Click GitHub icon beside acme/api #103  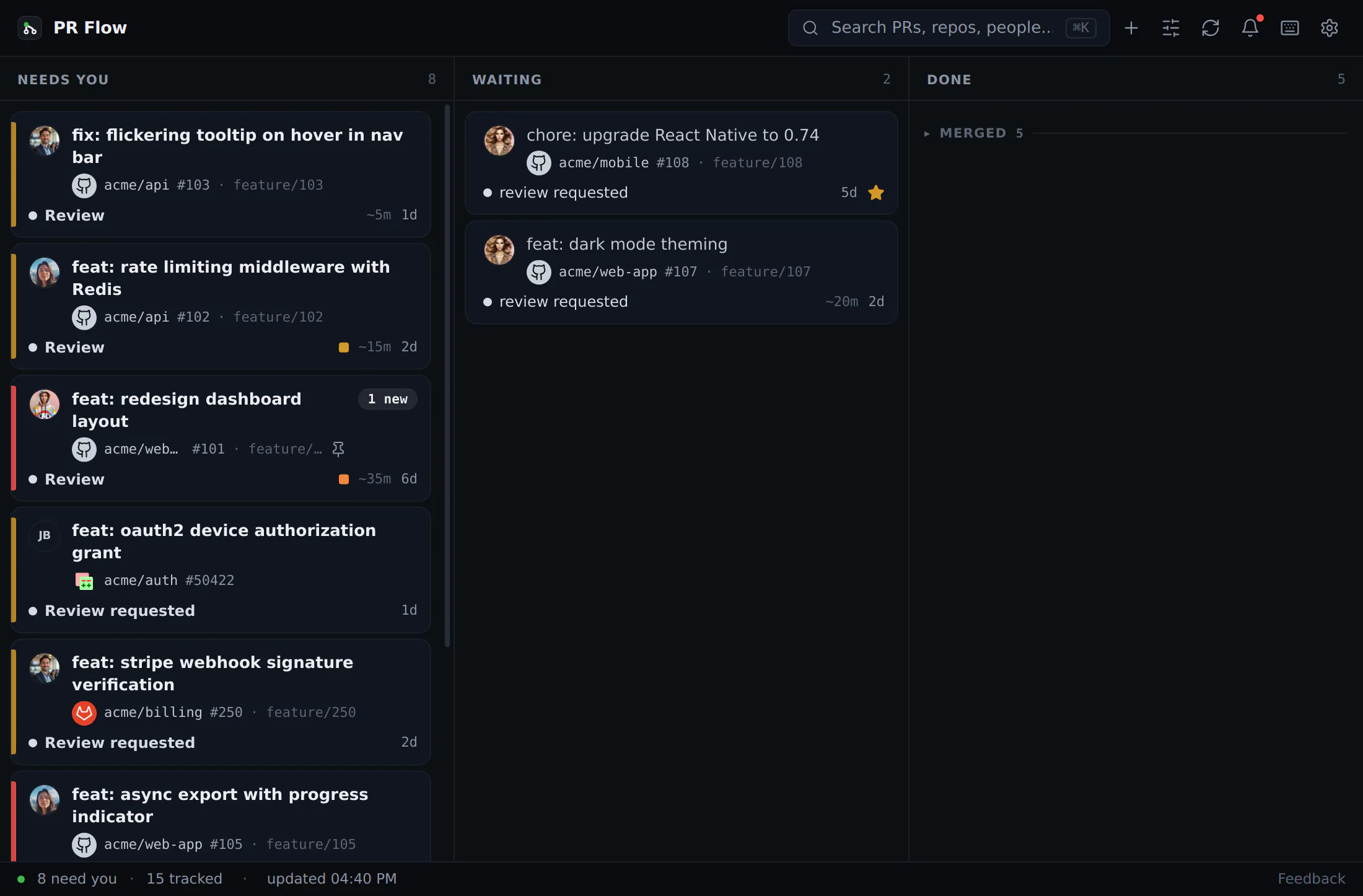click(x=84, y=185)
